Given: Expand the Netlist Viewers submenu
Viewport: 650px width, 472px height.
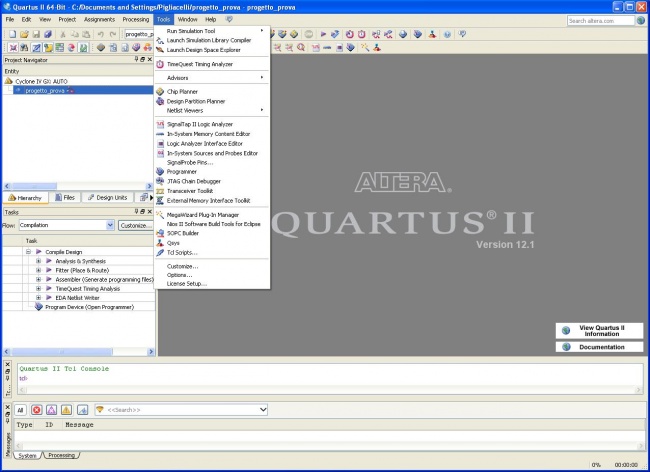Looking at the screenshot, I should (212, 110).
